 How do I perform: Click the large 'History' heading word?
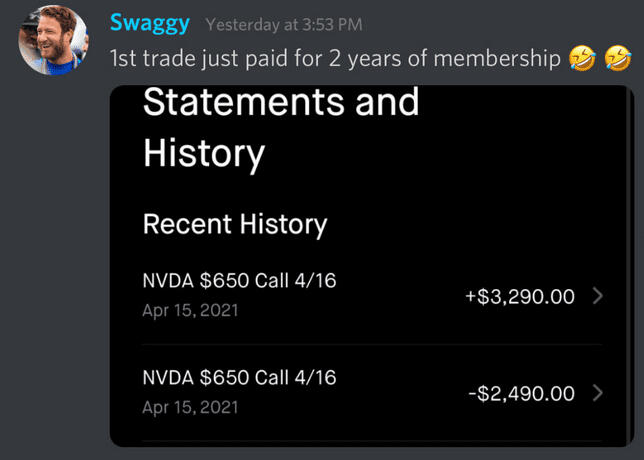204,154
